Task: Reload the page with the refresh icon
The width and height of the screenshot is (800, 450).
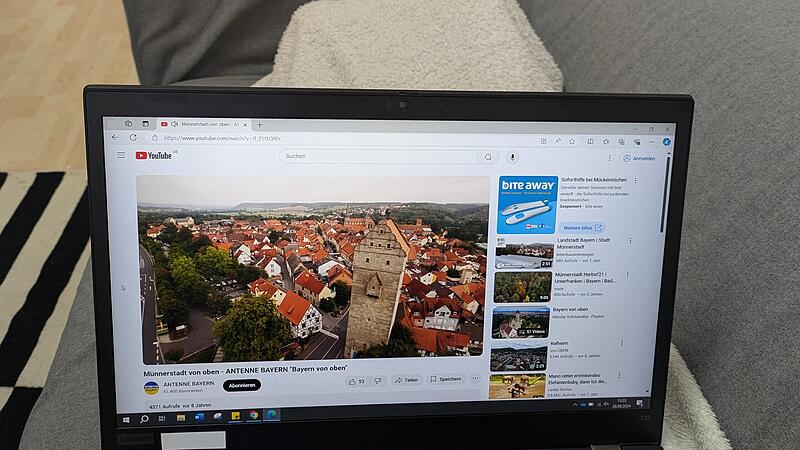Action: (x=133, y=137)
